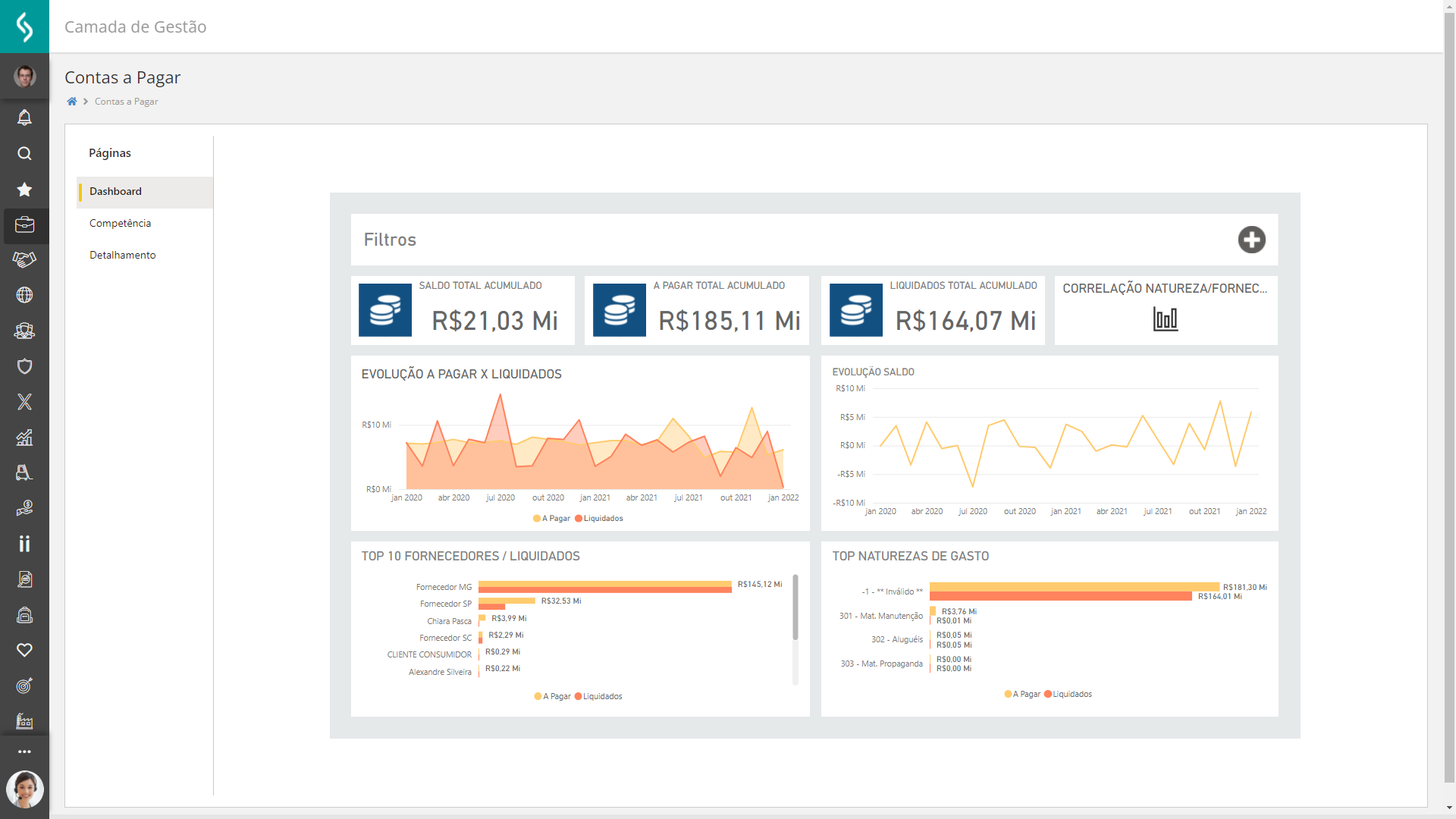Viewport: 1456px width, 819px height.
Task: Select the briefcase module icon
Action: pos(24,225)
